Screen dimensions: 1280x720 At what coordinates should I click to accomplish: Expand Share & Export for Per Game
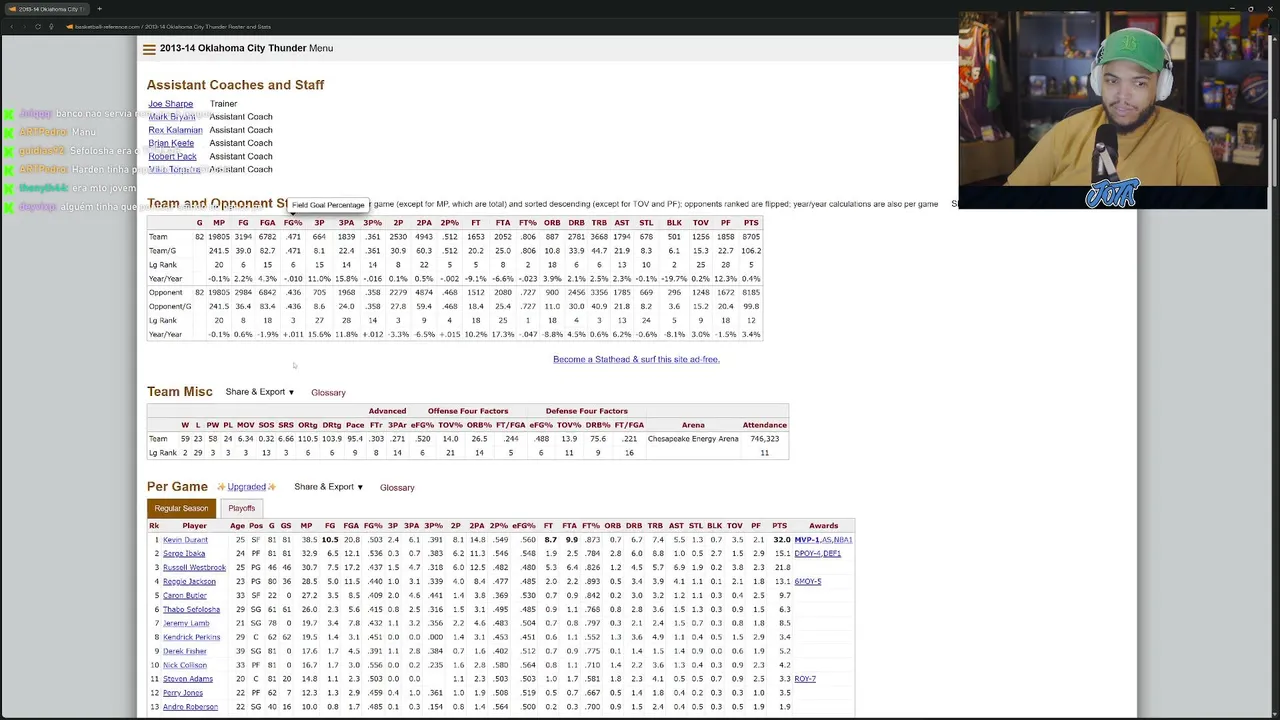pos(329,487)
